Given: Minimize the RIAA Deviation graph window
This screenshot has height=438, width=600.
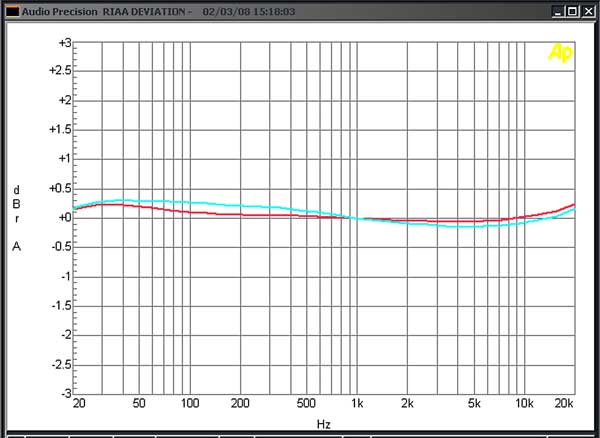Looking at the screenshot, I should point(558,11).
